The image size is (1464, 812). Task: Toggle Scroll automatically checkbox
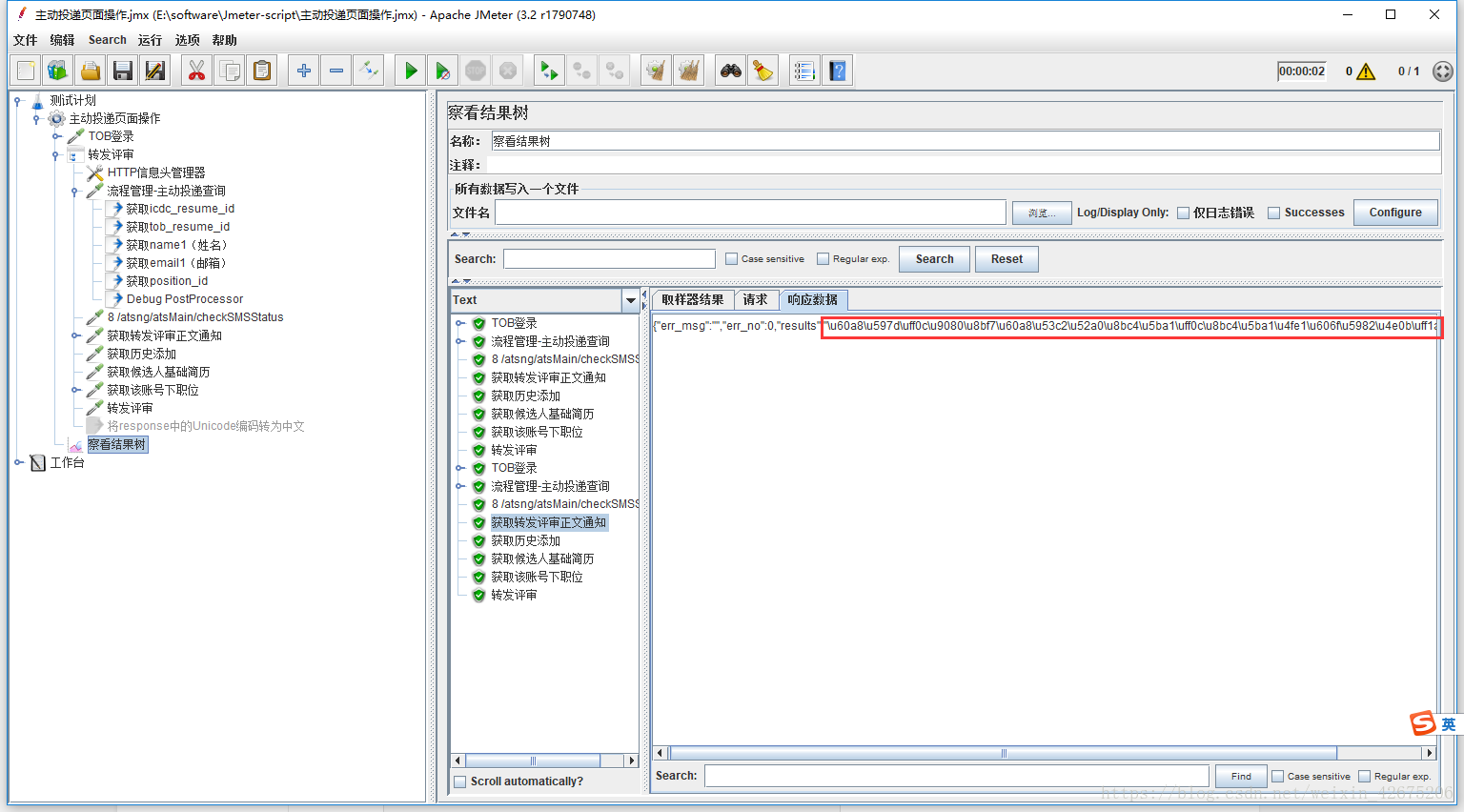tap(460, 782)
